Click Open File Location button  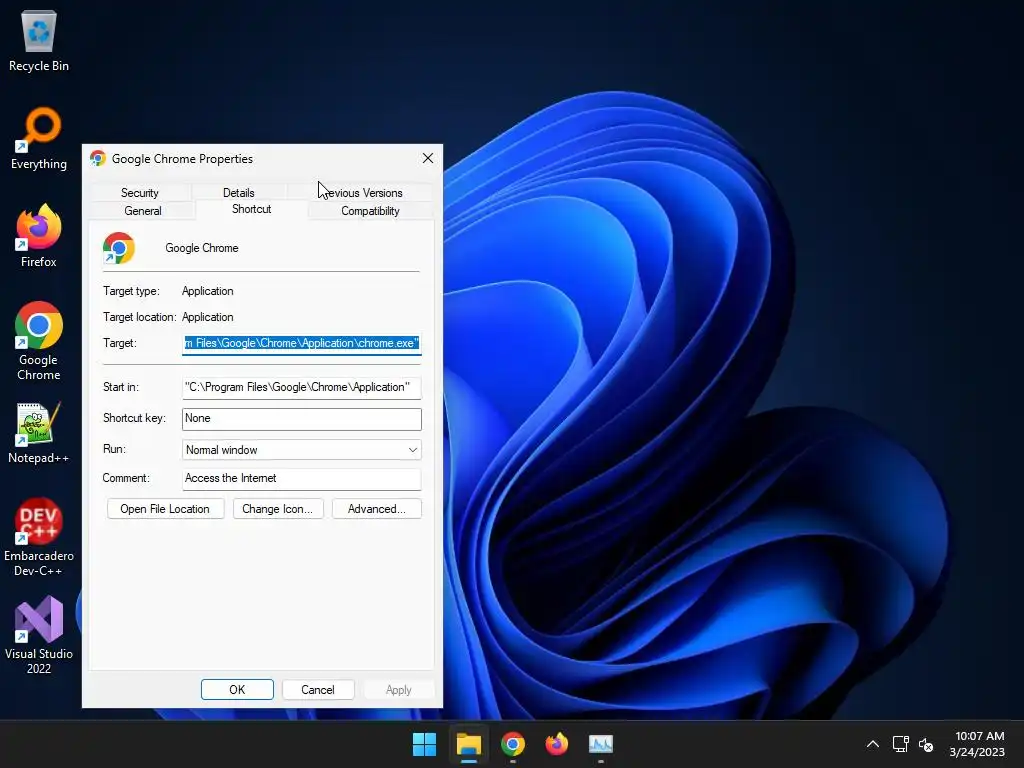[165, 509]
